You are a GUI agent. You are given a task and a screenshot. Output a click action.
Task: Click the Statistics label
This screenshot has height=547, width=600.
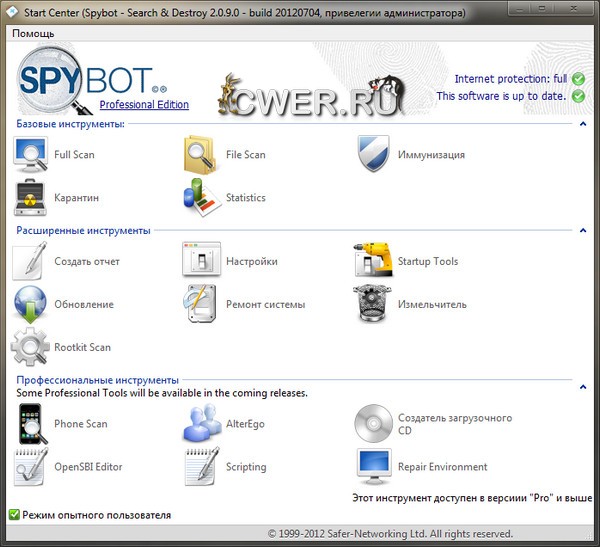(x=246, y=198)
